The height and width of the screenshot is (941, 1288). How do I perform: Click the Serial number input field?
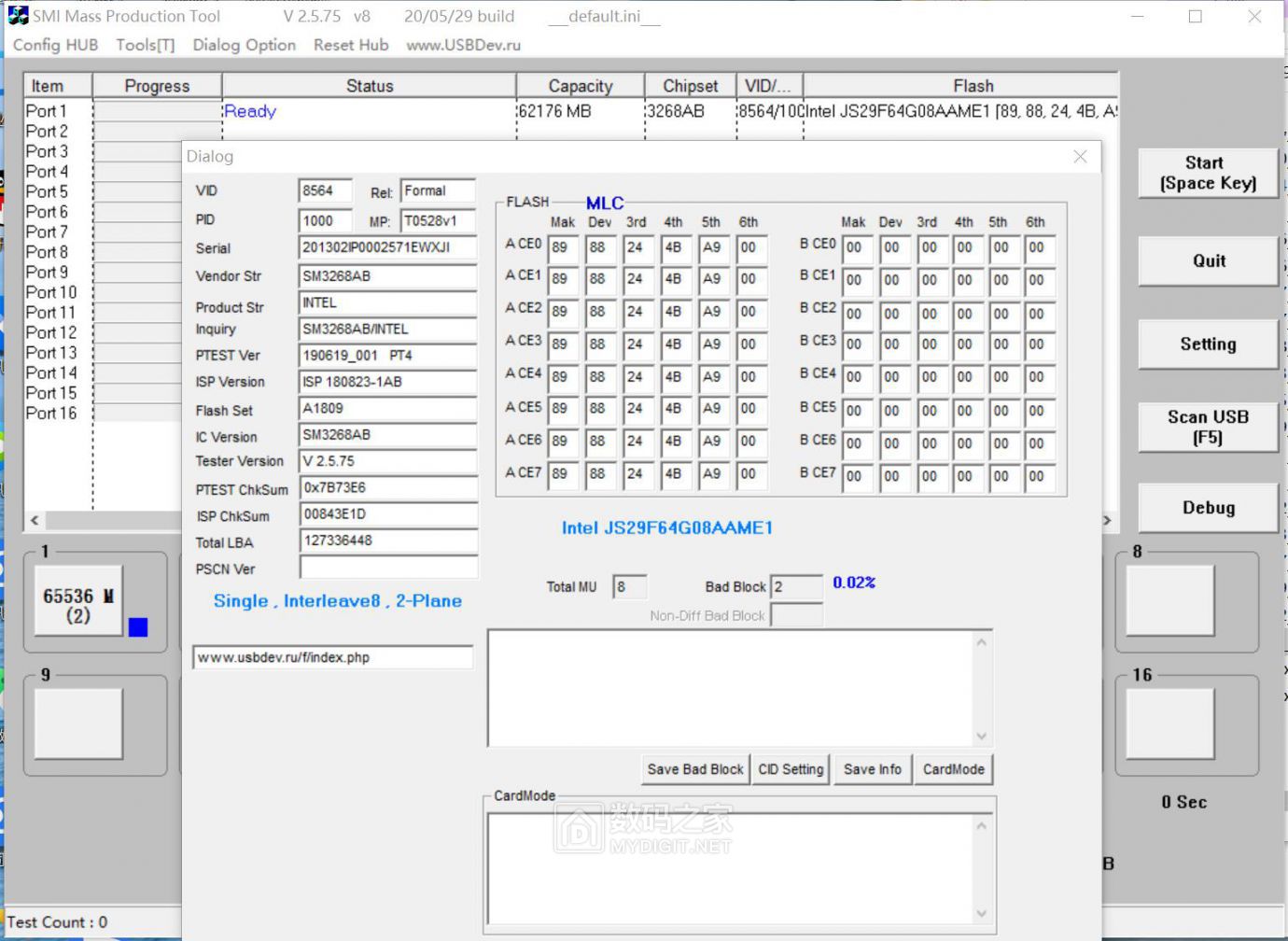(x=387, y=247)
